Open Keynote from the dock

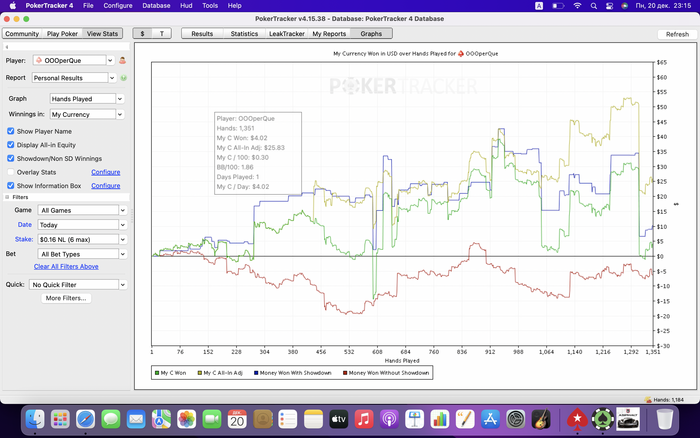pos(415,419)
